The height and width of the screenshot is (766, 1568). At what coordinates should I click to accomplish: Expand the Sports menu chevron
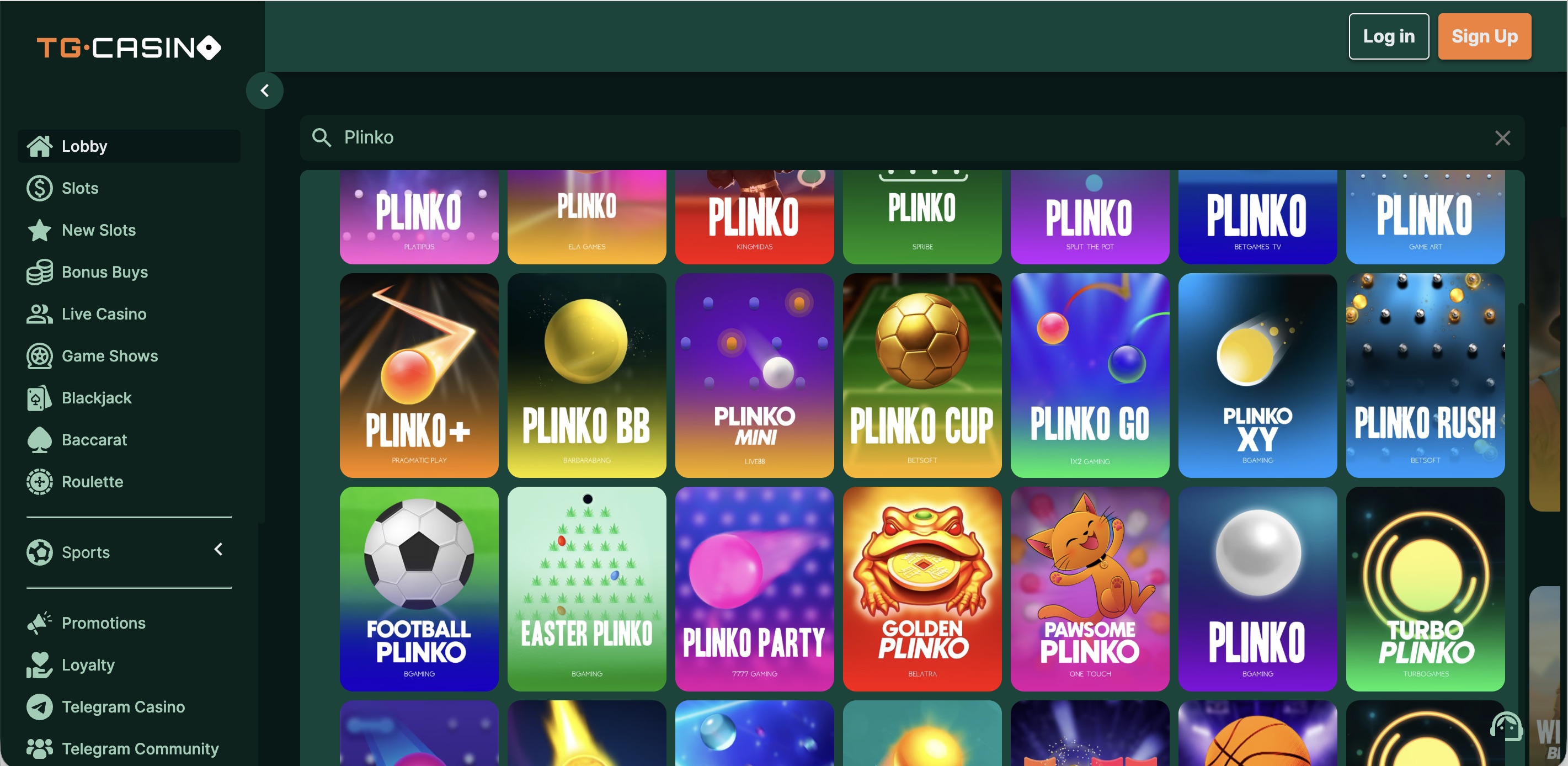[x=218, y=549]
